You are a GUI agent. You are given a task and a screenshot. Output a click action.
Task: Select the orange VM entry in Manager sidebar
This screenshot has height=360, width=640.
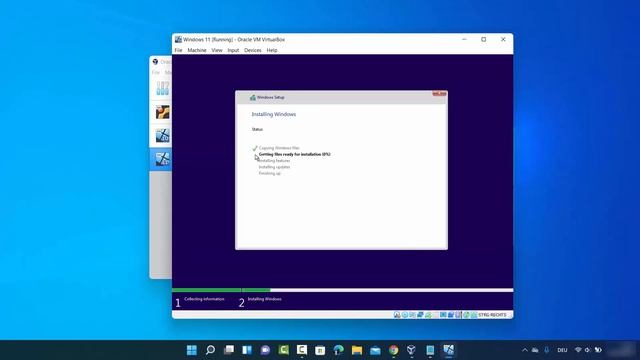[x=162, y=112]
